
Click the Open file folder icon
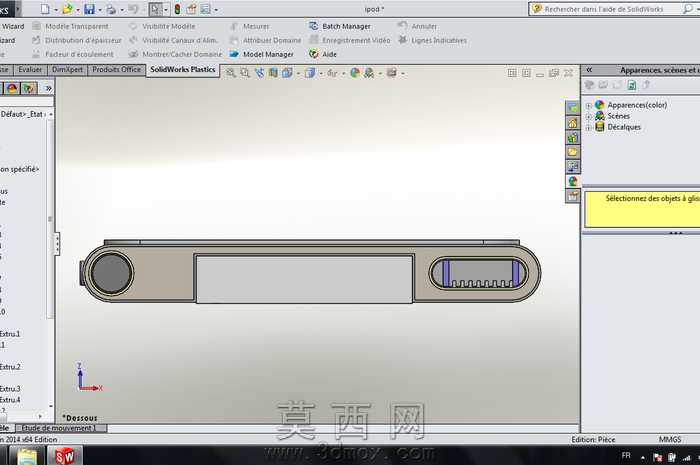pyautogui.click(x=67, y=9)
